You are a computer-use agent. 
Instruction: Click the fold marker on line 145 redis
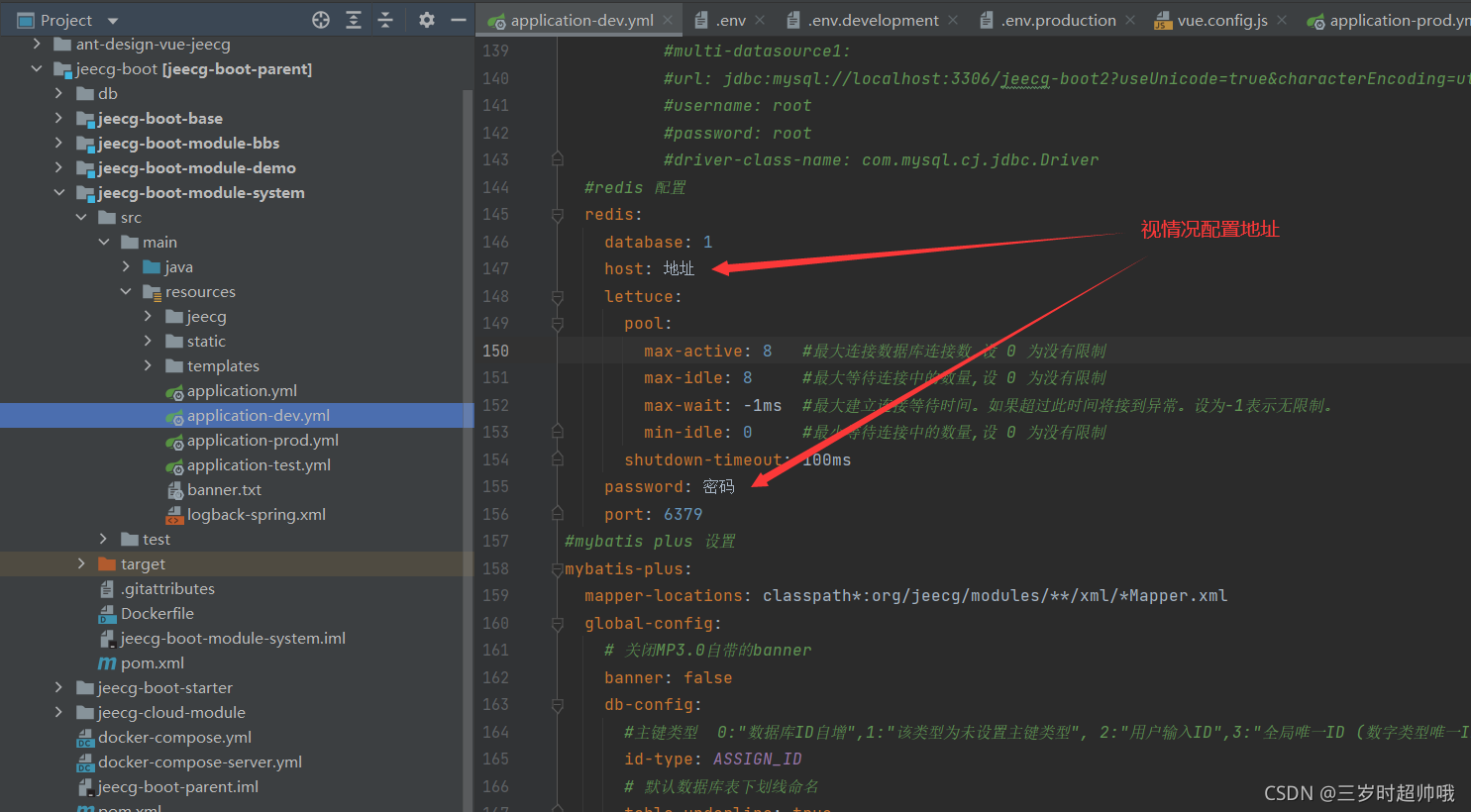[558, 215]
